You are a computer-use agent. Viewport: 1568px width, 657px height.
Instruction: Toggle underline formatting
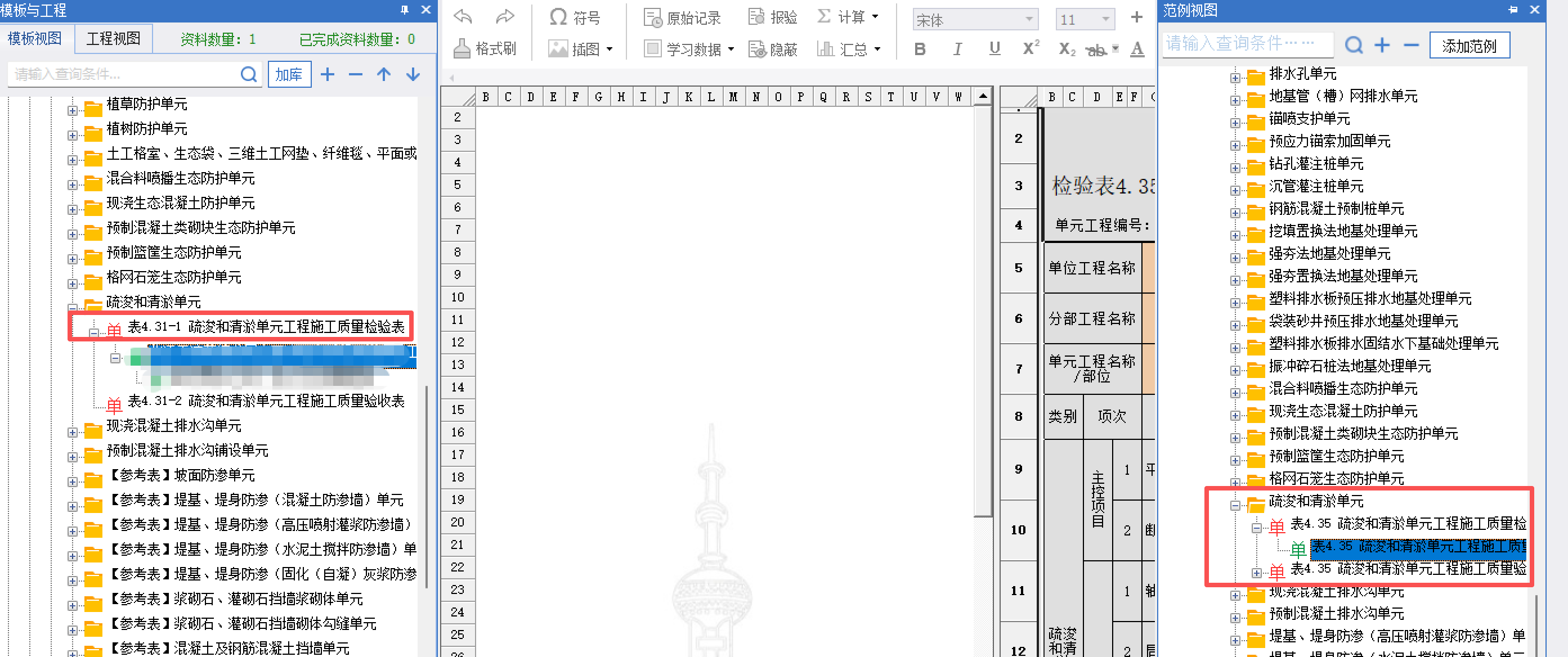pos(994,49)
